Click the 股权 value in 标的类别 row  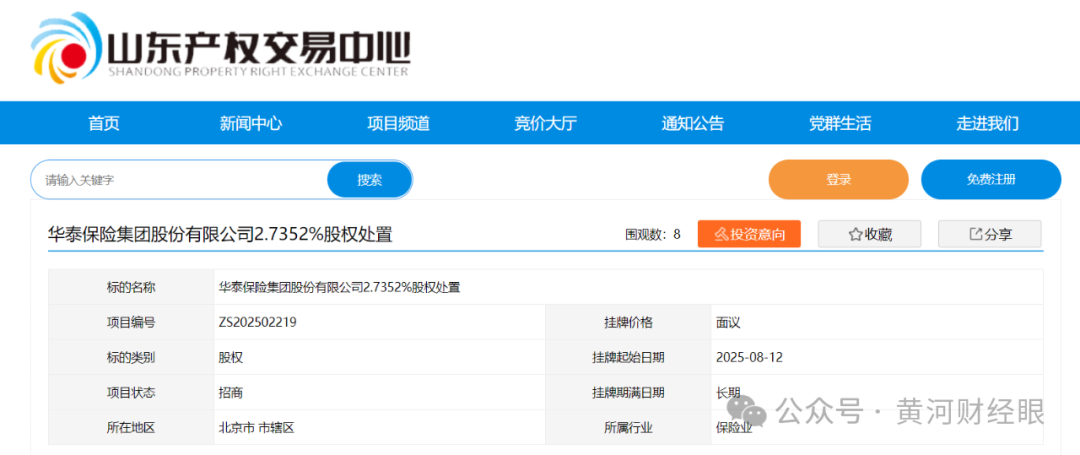(x=230, y=357)
